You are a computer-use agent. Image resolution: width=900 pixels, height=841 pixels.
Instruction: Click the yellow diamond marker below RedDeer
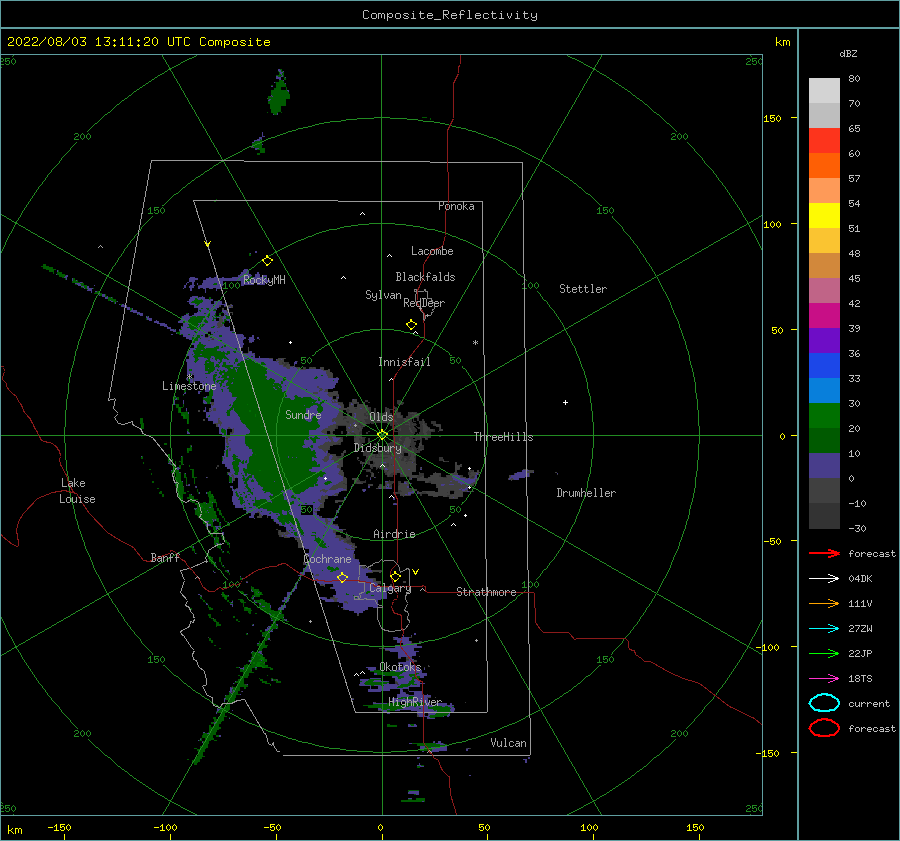[x=411, y=325]
